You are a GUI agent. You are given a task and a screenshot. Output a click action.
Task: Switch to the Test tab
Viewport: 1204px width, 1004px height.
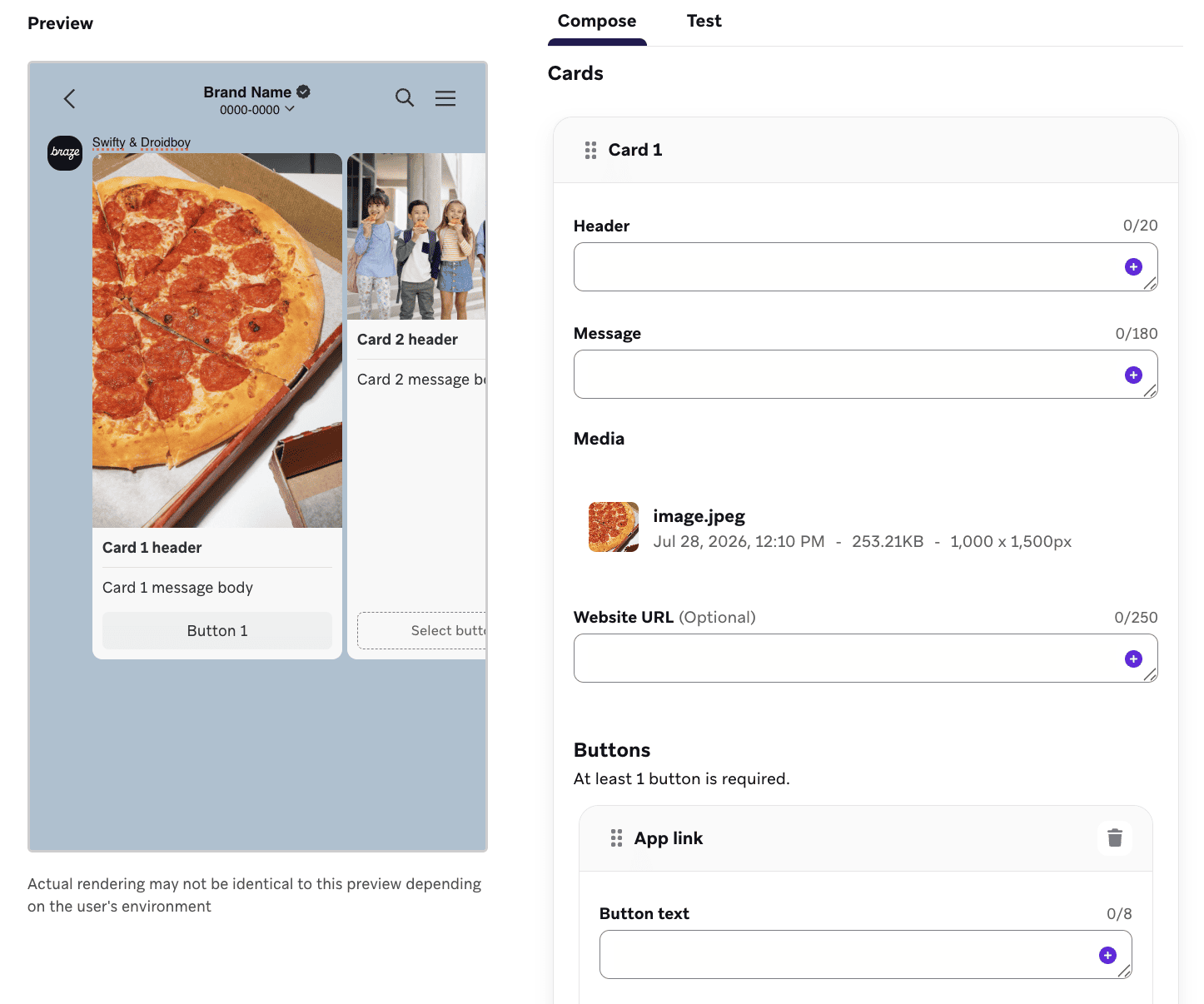pos(704,22)
